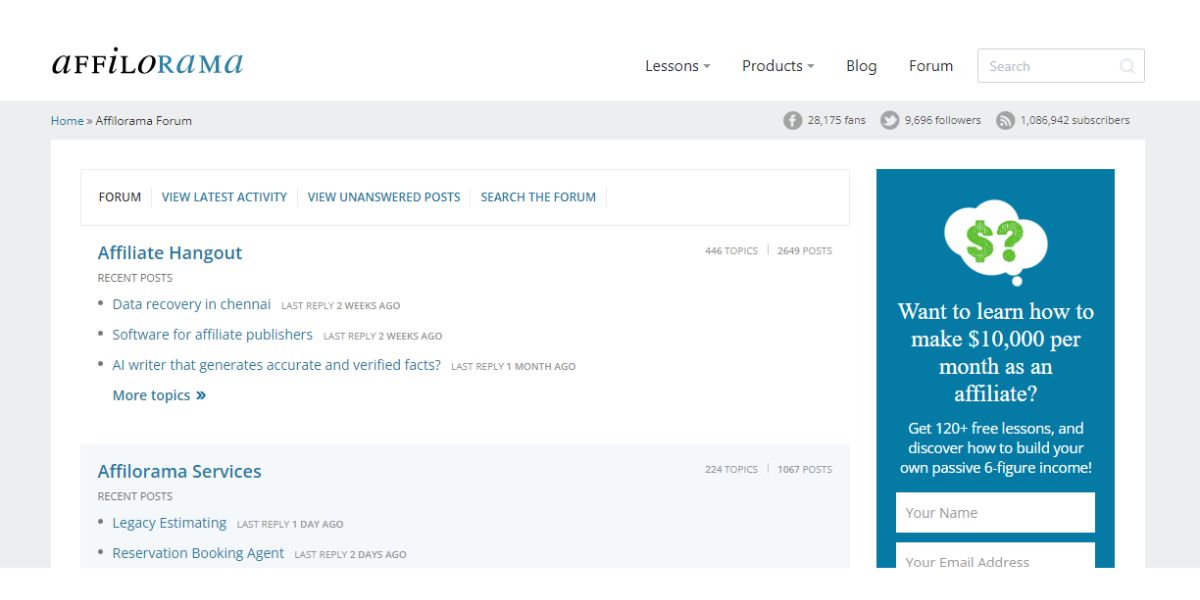Open the Twitter followers icon
This screenshot has height=600, width=1200.
(x=889, y=121)
